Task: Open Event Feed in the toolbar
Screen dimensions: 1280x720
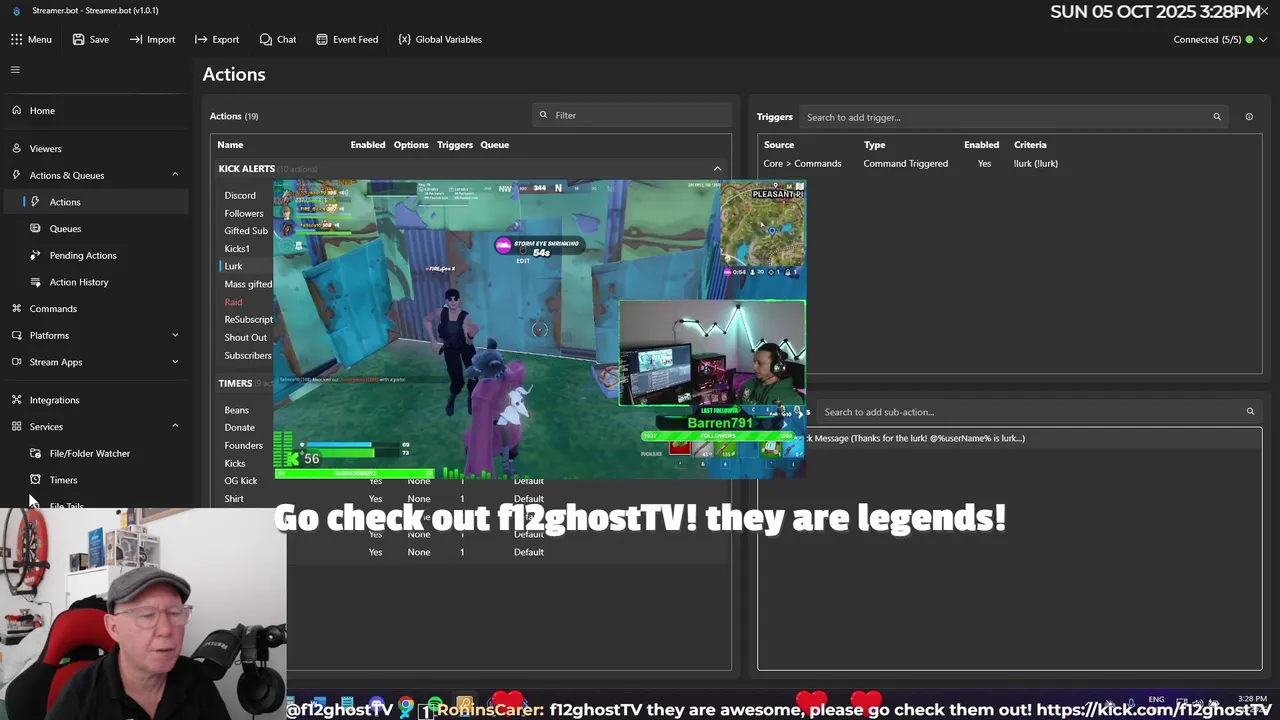Action: (x=347, y=39)
